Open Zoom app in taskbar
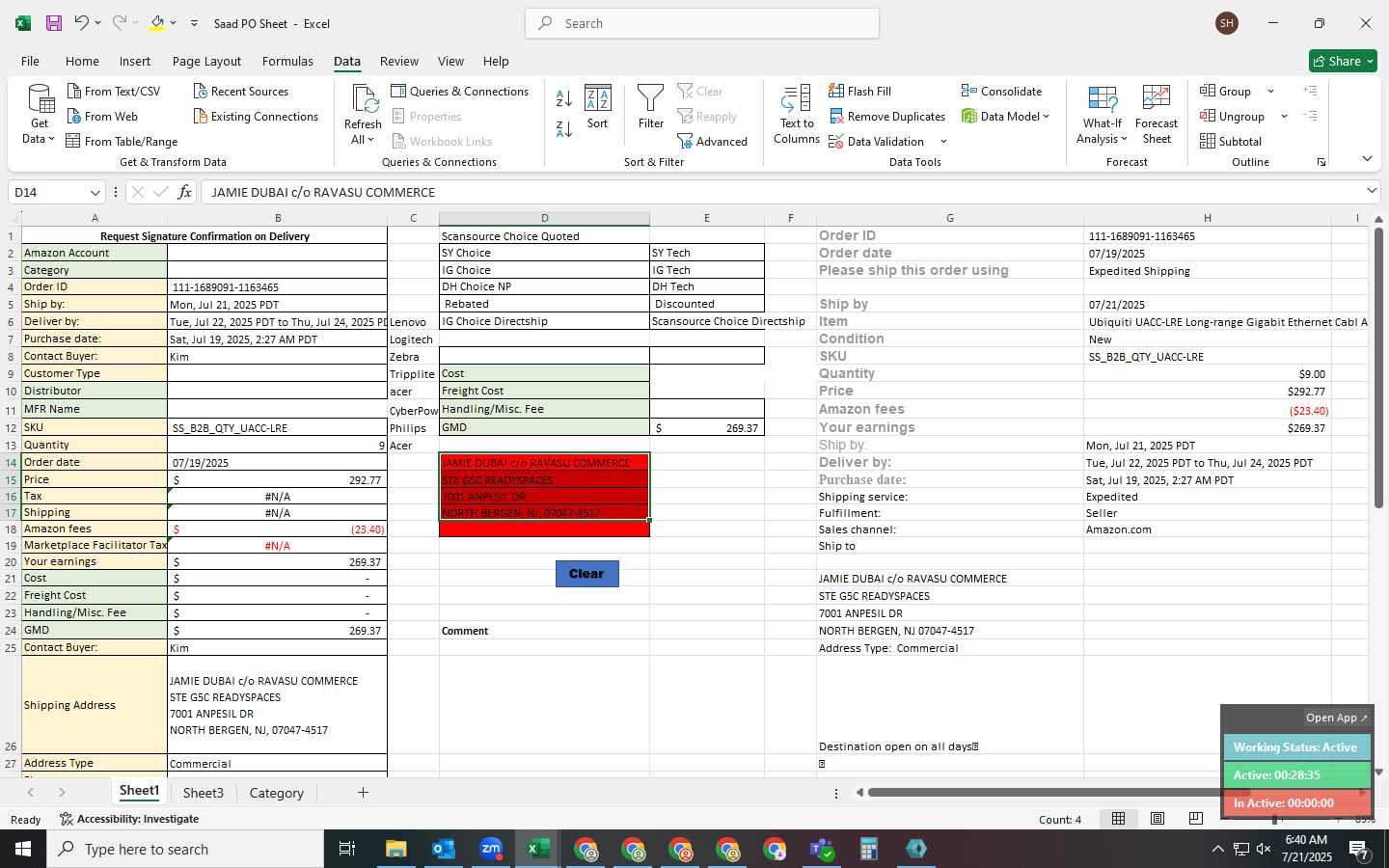1389x868 pixels. click(x=491, y=849)
